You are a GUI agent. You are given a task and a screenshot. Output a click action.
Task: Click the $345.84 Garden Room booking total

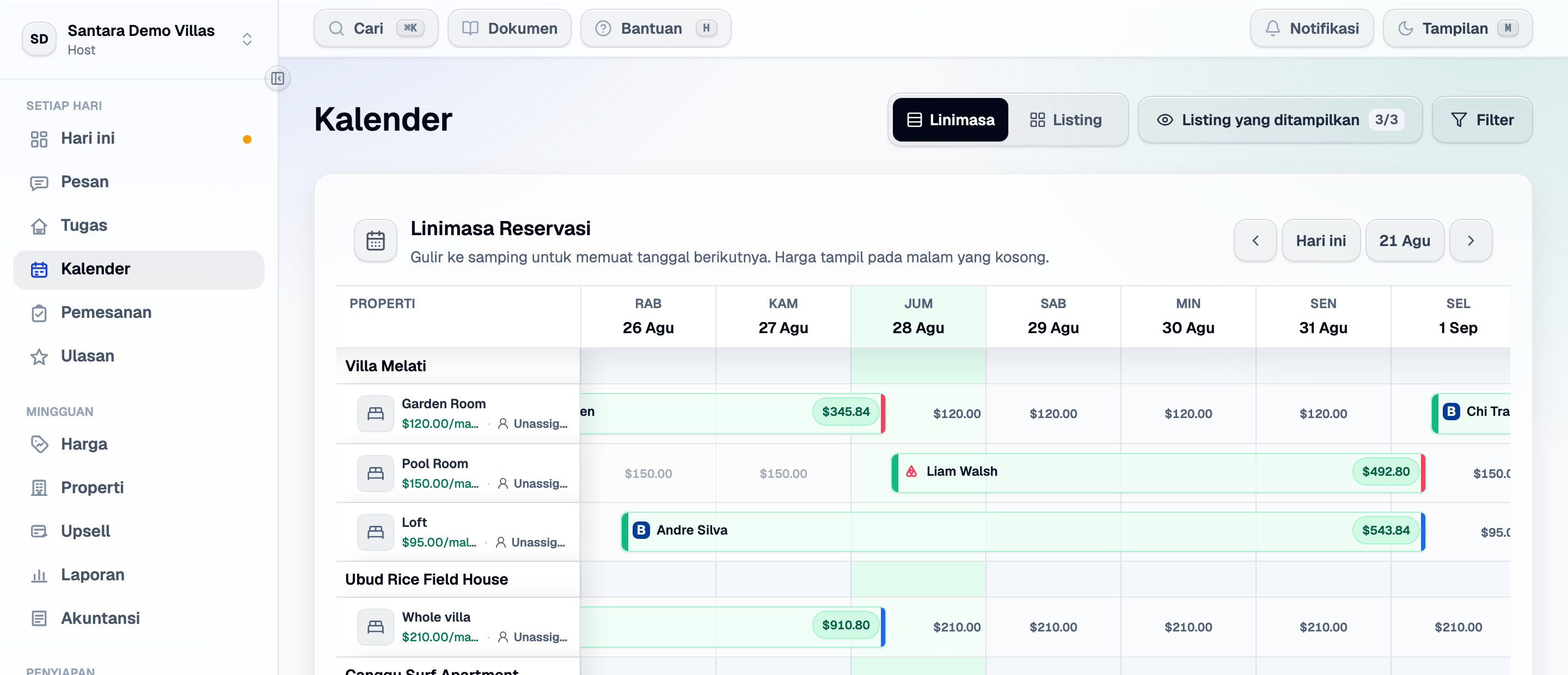(x=846, y=412)
